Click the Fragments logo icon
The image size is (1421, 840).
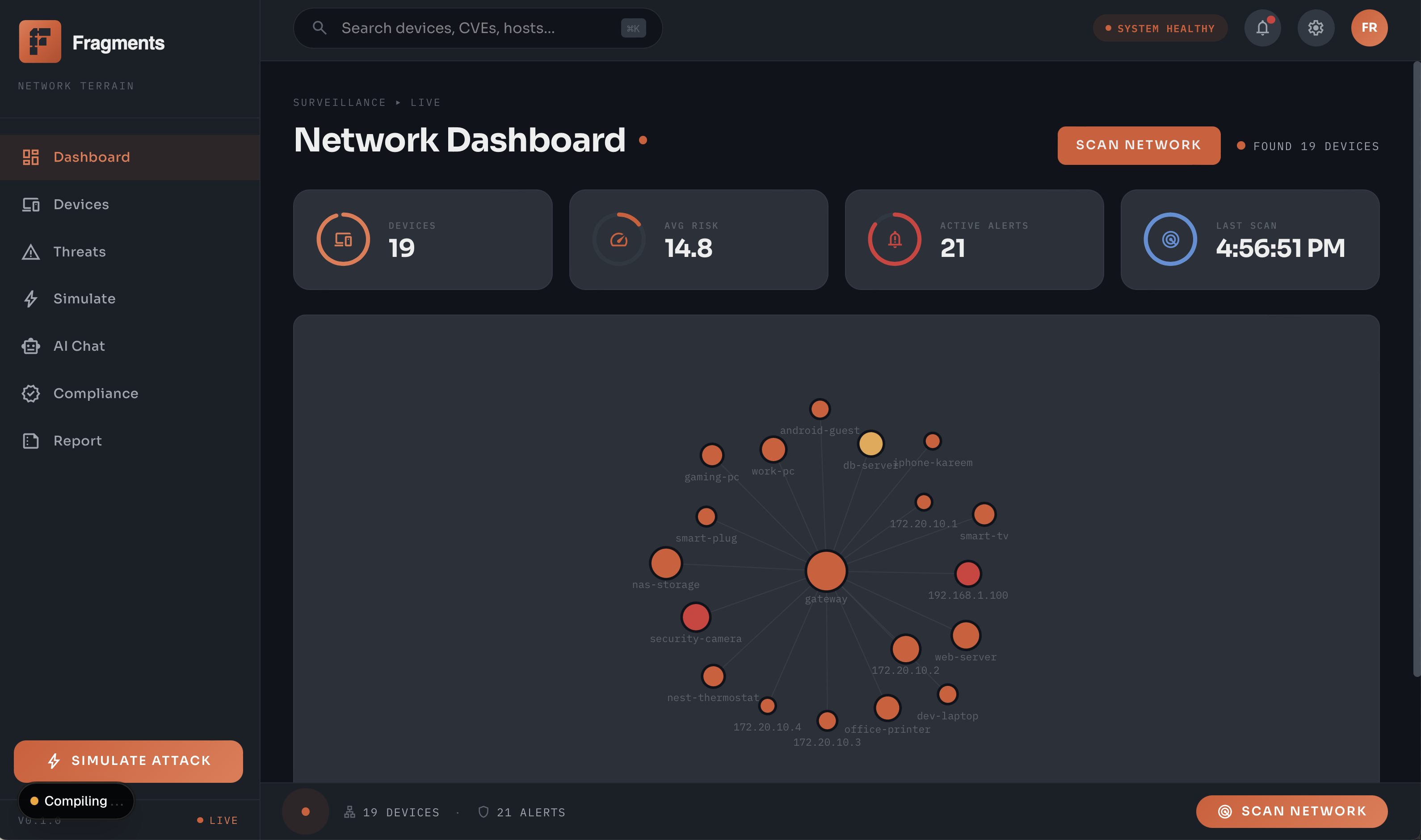[x=40, y=41]
